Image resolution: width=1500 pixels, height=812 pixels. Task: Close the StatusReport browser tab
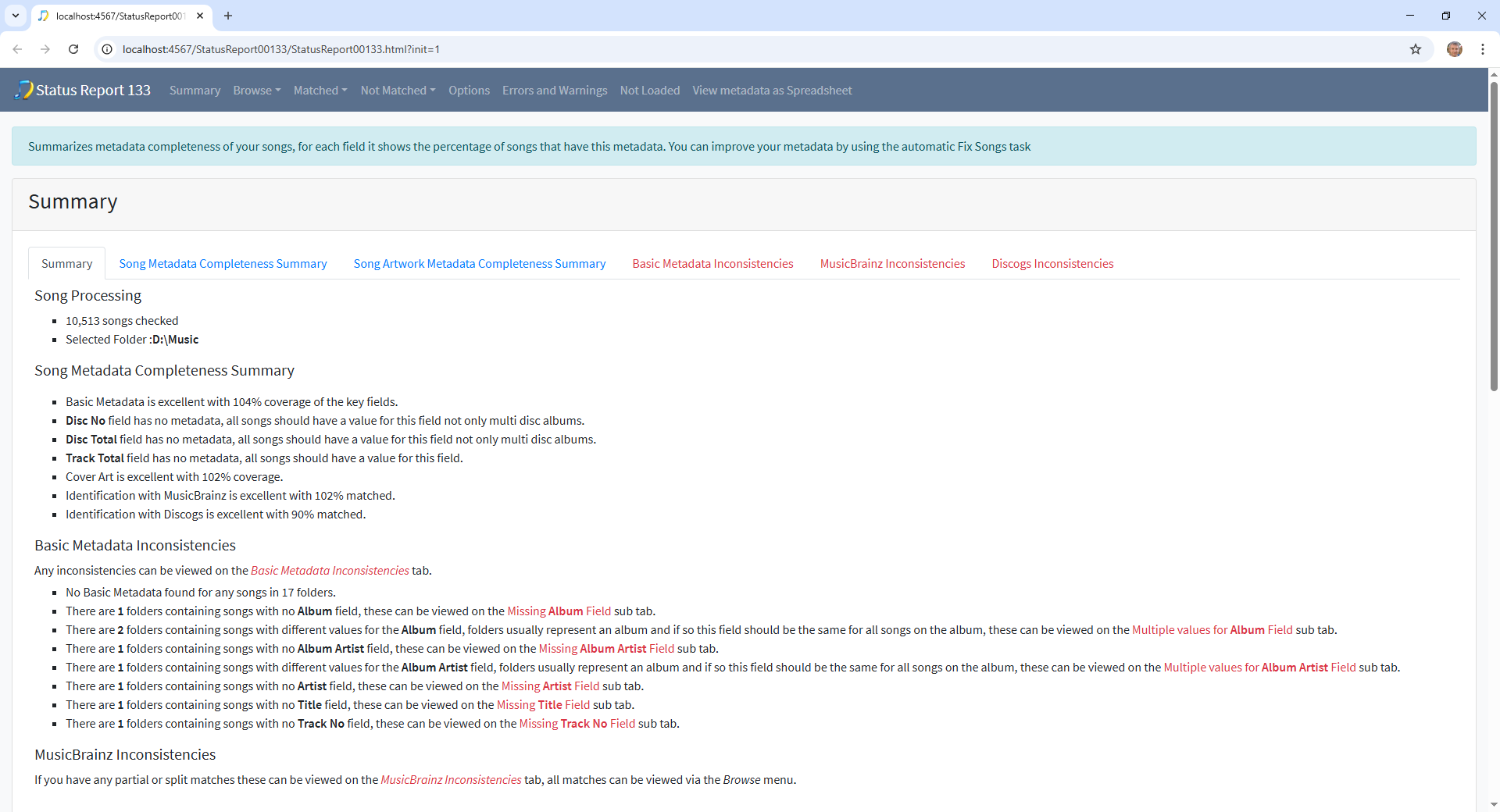200,16
